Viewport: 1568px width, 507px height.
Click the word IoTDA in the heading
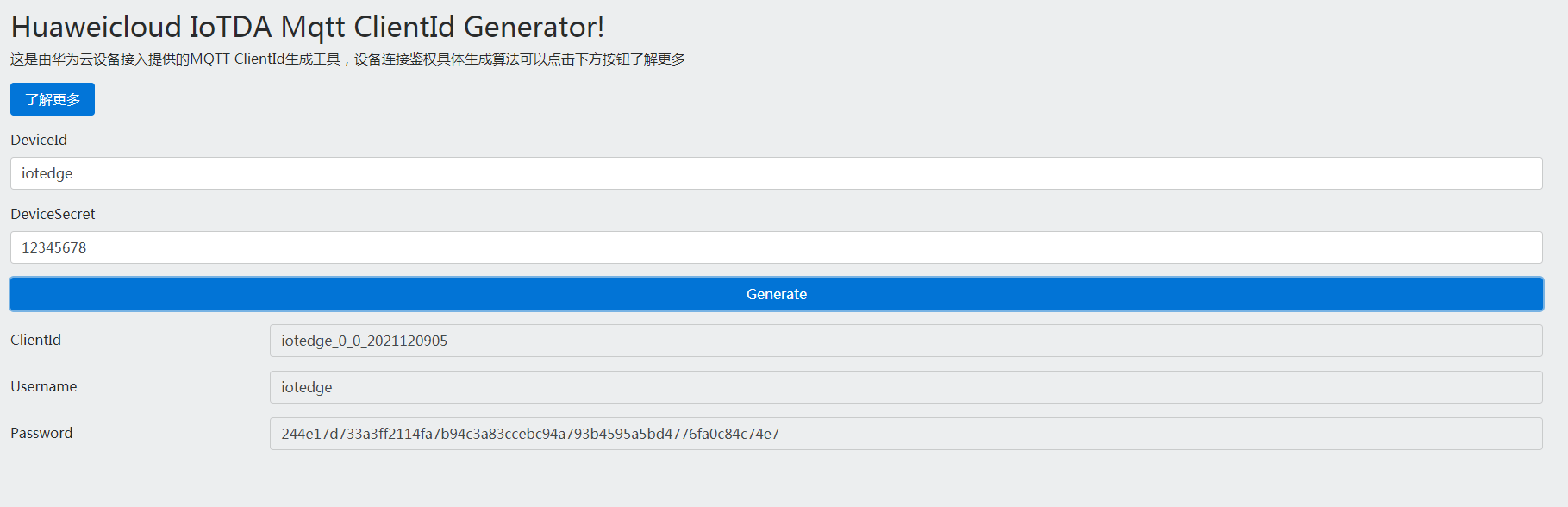(230, 28)
